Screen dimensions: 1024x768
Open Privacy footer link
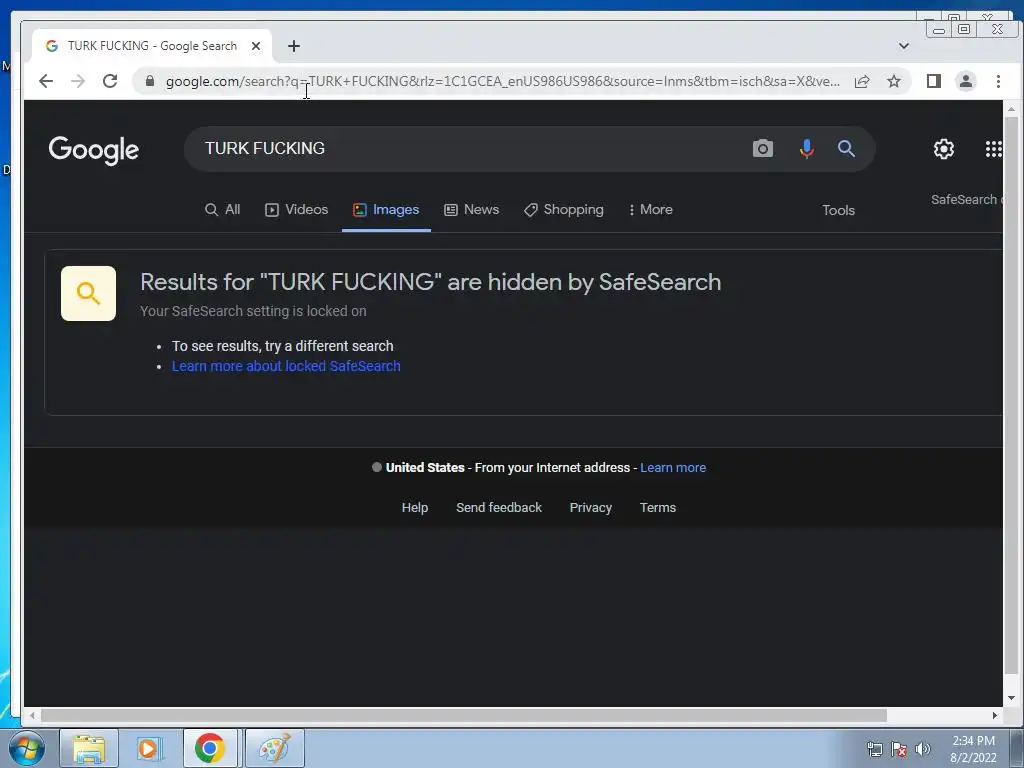point(590,507)
